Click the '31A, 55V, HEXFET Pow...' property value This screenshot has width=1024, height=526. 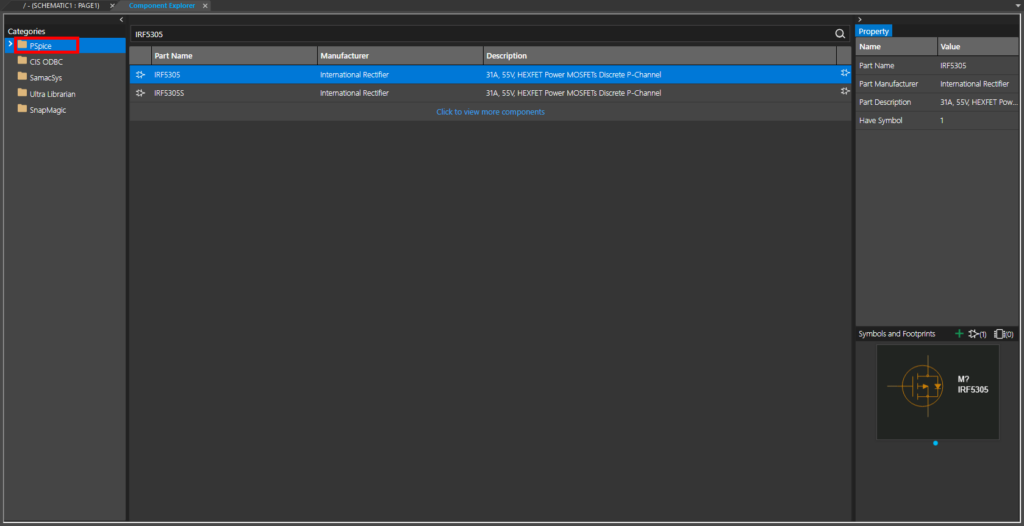pos(978,102)
